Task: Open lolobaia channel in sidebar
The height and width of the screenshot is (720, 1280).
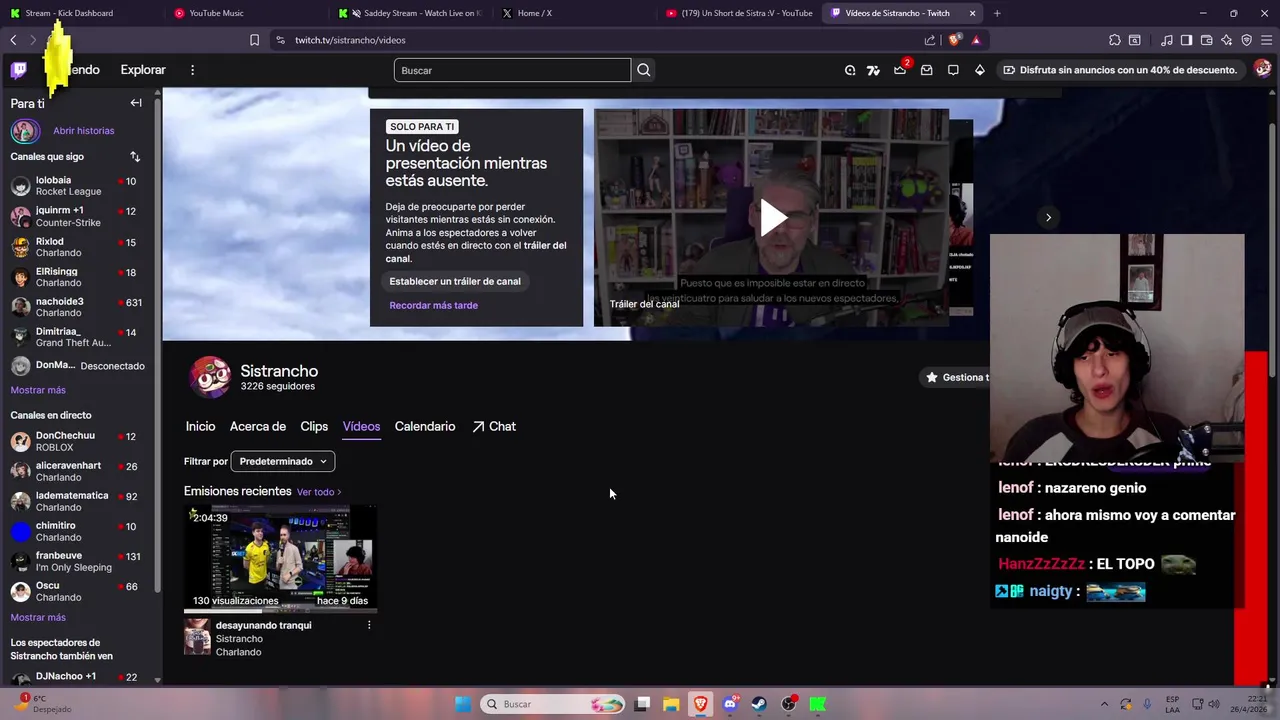Action: pyautogui.click(x=78, y=186)
